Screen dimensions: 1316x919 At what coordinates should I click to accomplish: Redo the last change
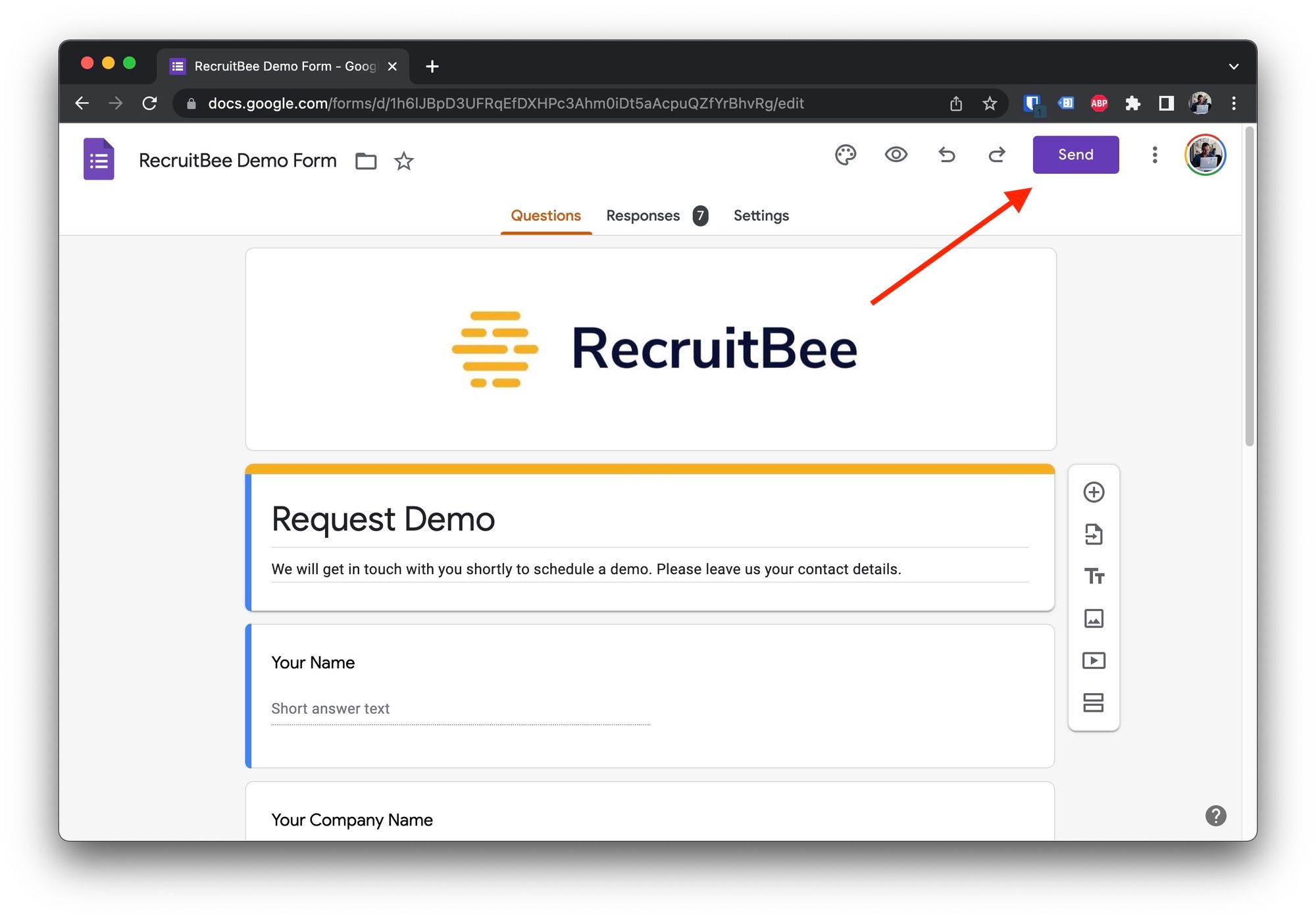pyautogui.click(x=996, y=155)
